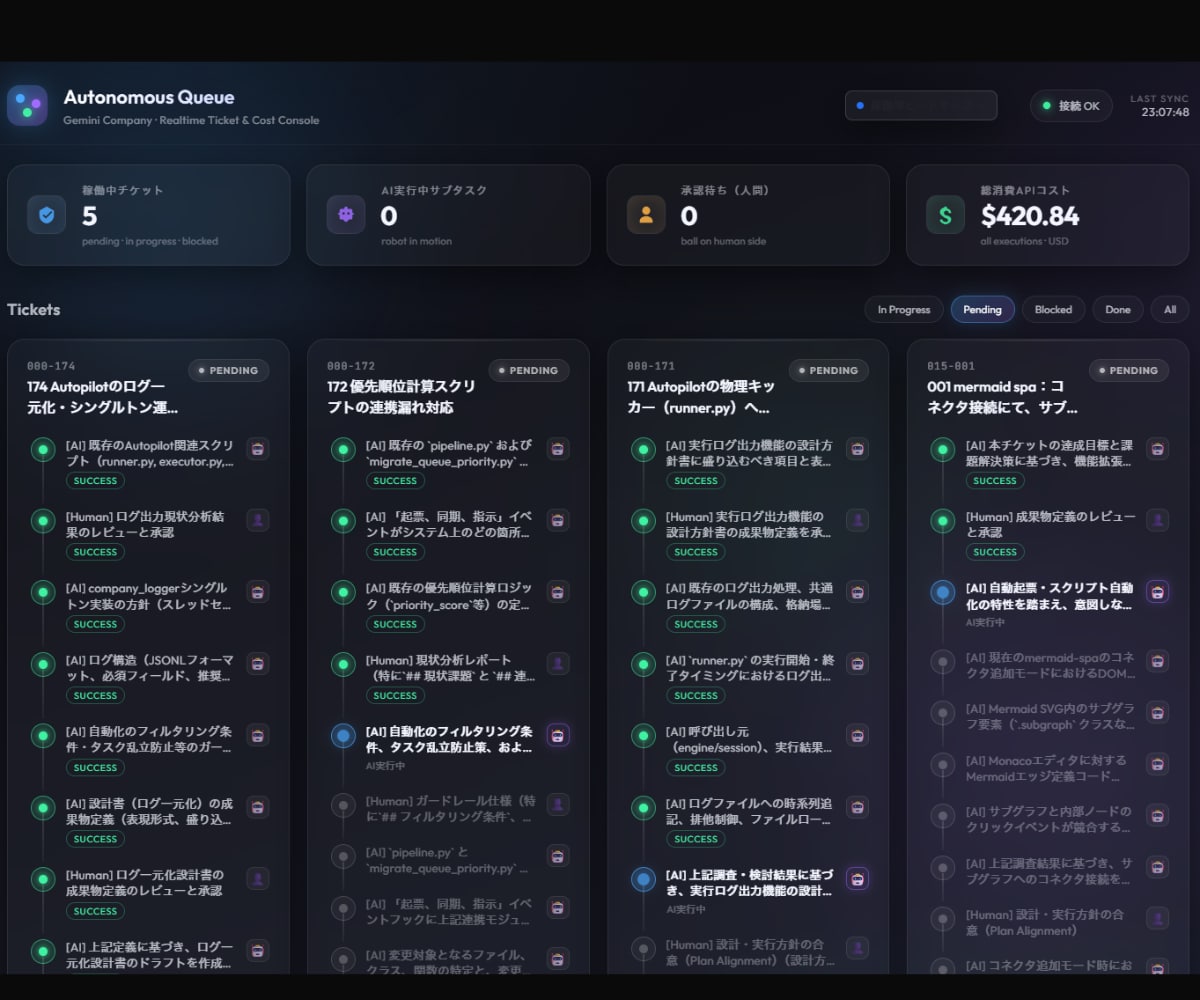This screenshot has height=1000, width=1200.
Task: Select the Pending filter tab
Action: click(x=982, y=310)
